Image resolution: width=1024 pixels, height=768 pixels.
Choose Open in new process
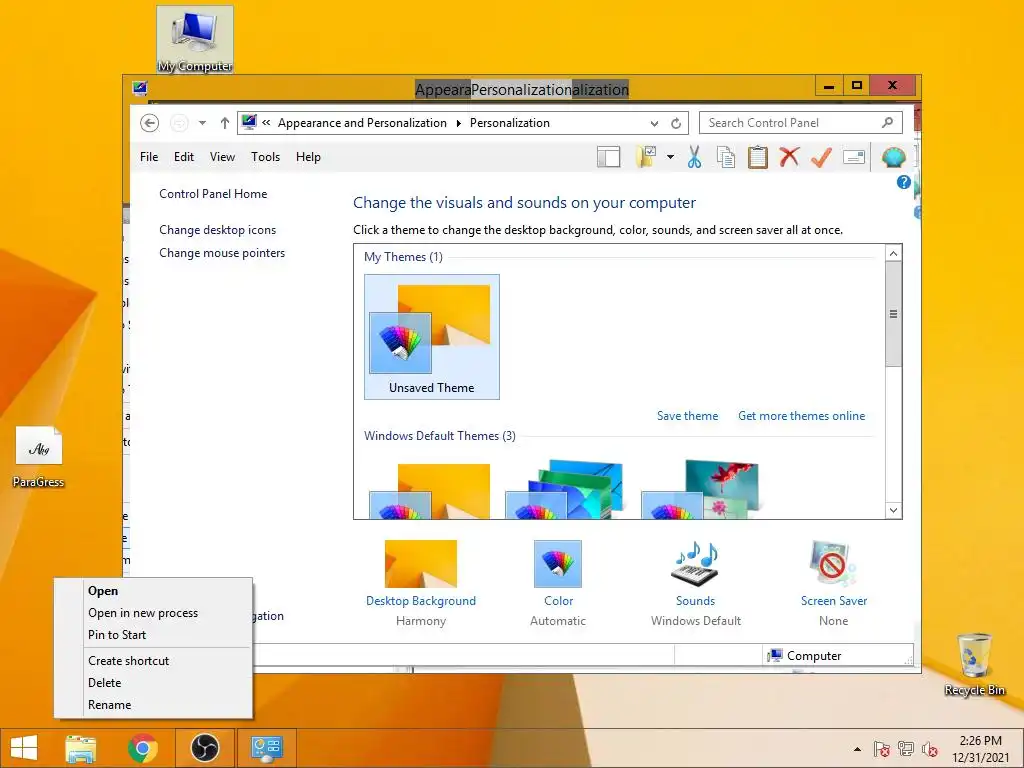[153, 613]
